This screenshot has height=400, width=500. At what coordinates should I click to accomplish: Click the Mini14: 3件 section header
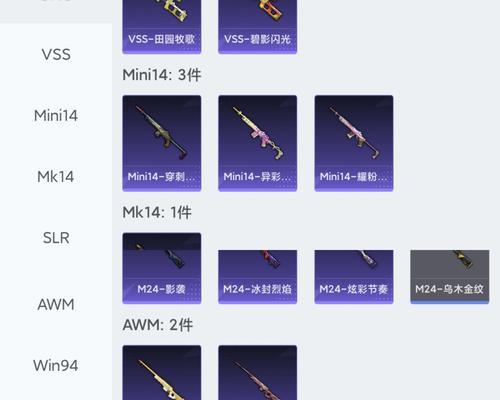tap(162, 75)
